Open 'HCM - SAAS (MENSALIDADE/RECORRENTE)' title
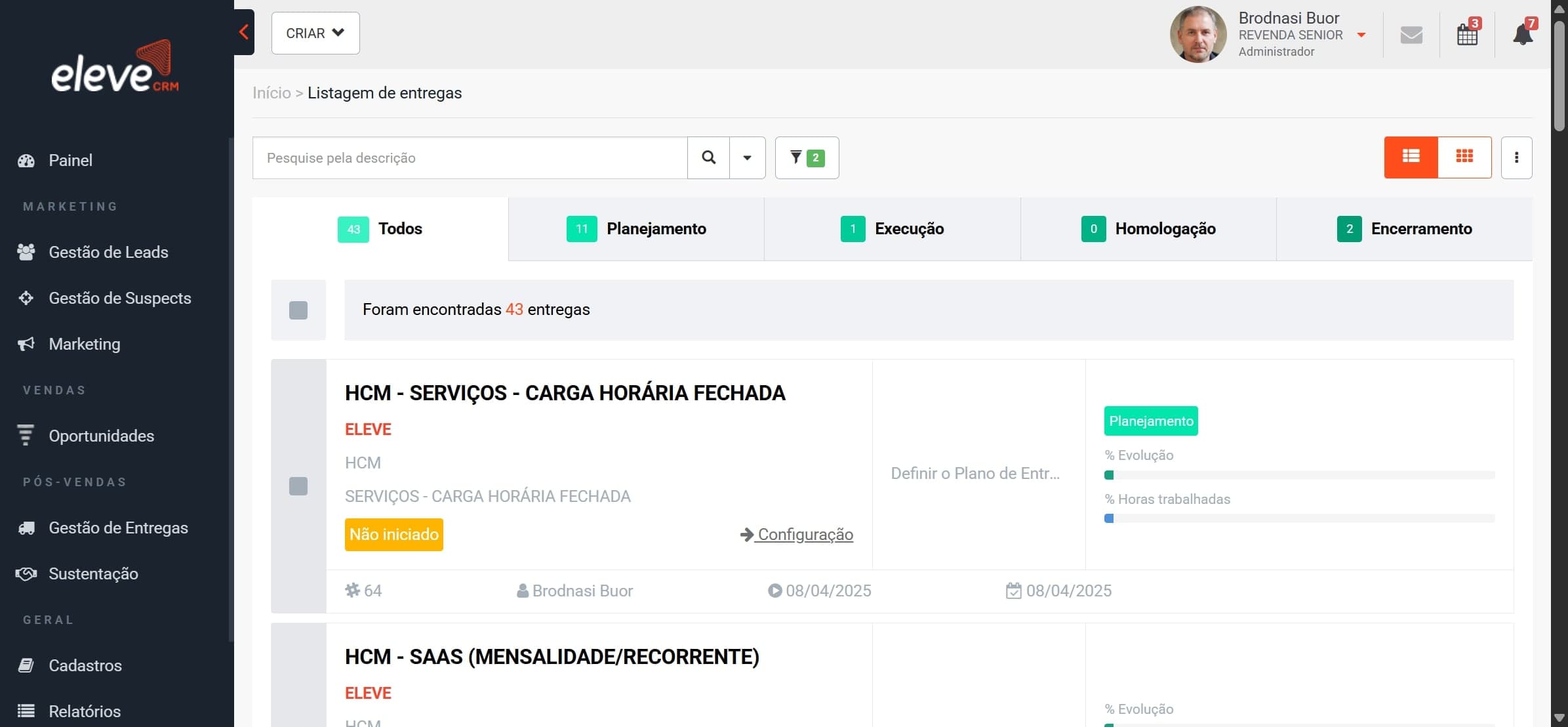This screenshot has height=727, width=1568. pos(552,657)
